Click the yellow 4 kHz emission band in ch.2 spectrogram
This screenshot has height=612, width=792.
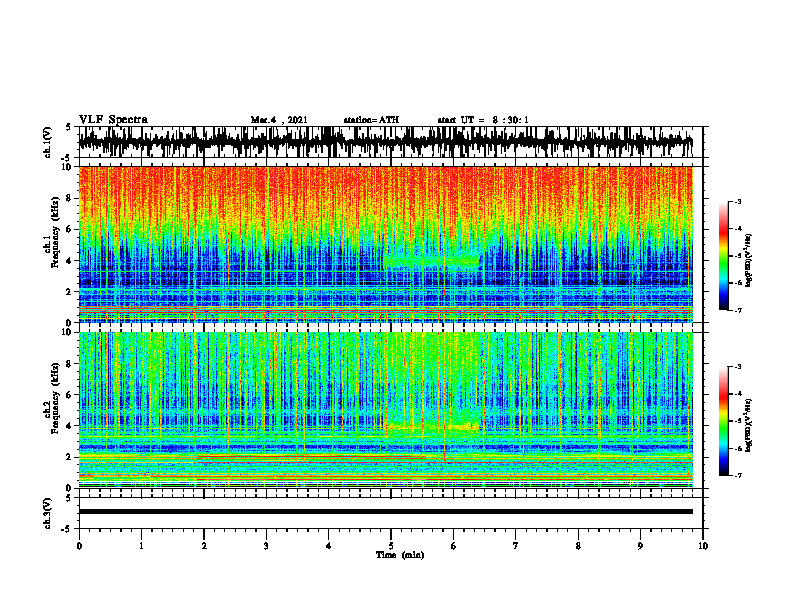[x=432, y=427]
